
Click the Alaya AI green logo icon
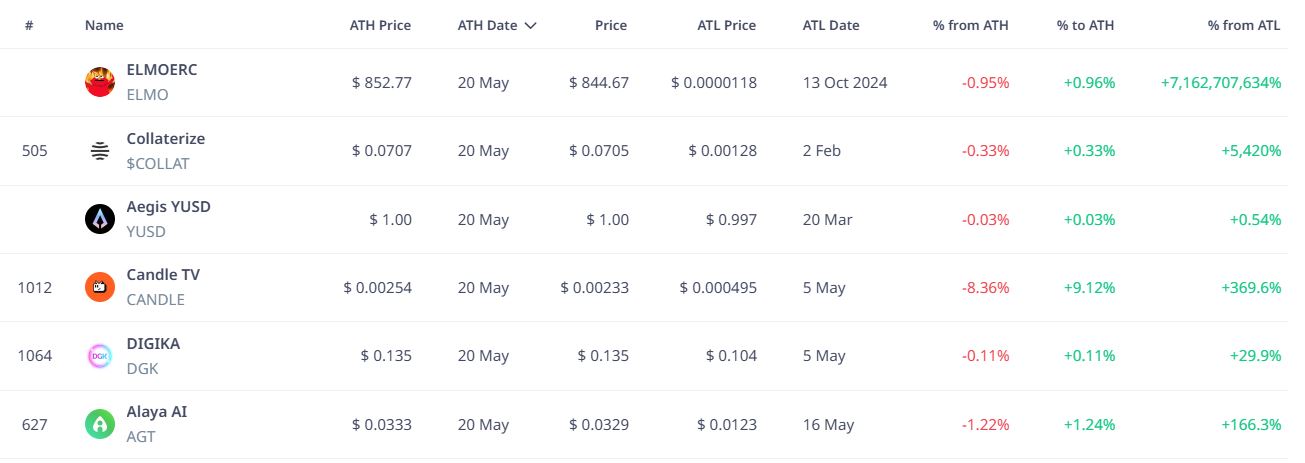click(x=100, y=424)
